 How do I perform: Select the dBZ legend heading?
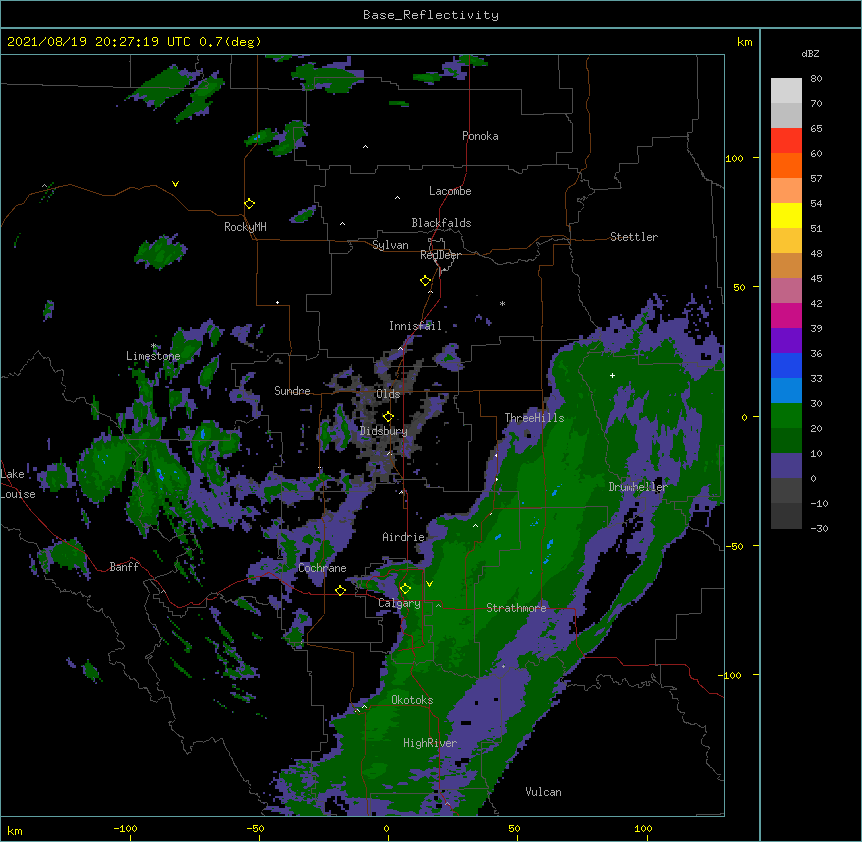[x=810, y=53]
